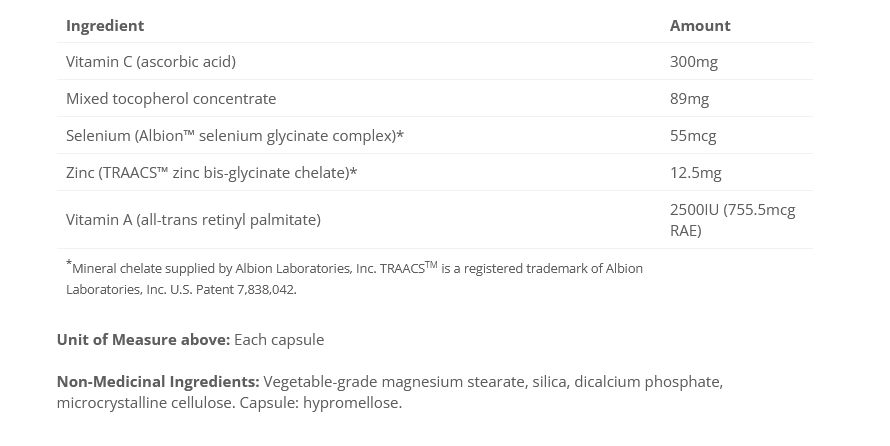Click the 2500IU (755.5mcg RAE) amount
Viewport: 890px width, 446px height.
tap(732, 220)
